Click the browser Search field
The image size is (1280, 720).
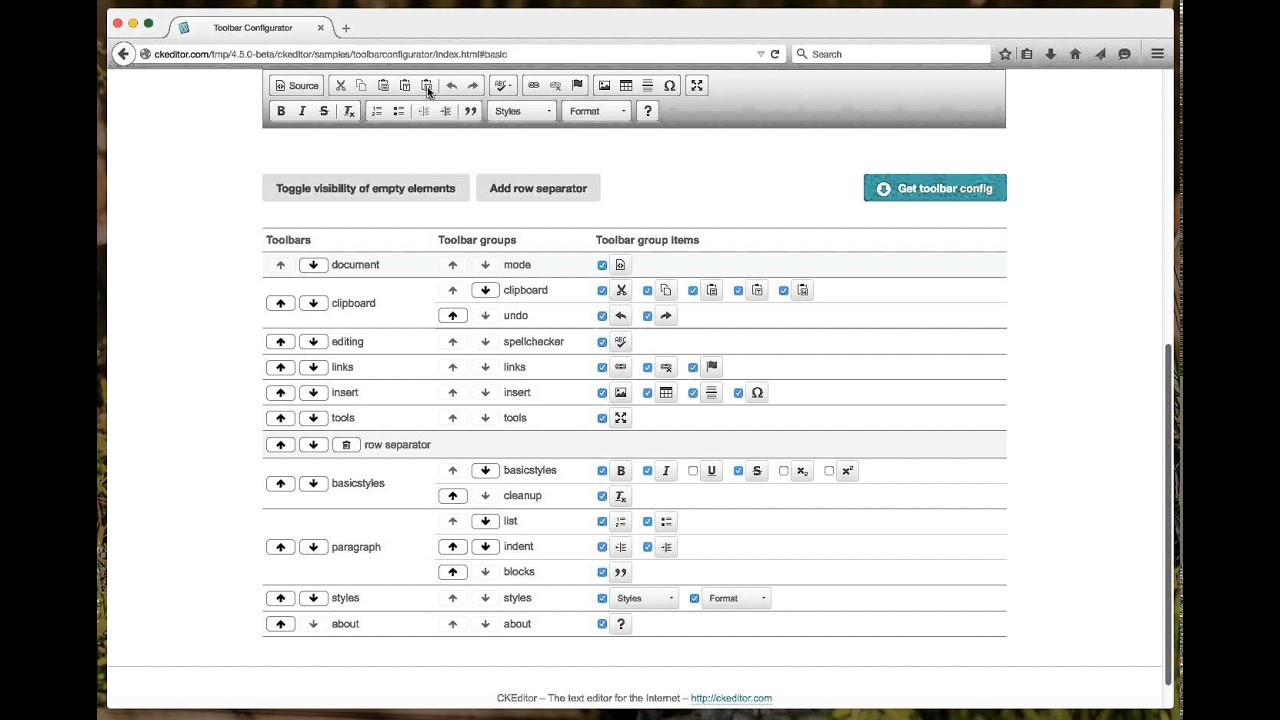click(x=890, y=54)
